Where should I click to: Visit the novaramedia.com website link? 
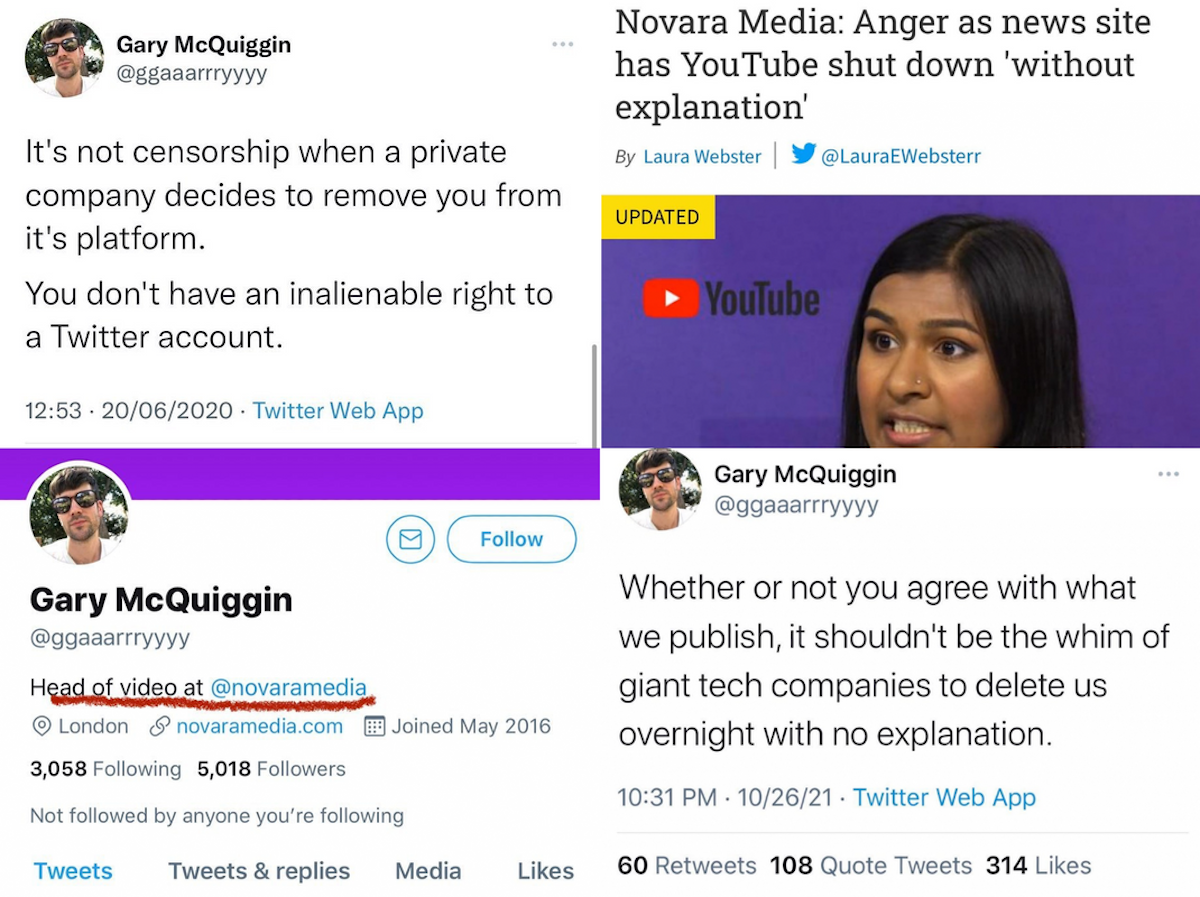pos(259,727)
